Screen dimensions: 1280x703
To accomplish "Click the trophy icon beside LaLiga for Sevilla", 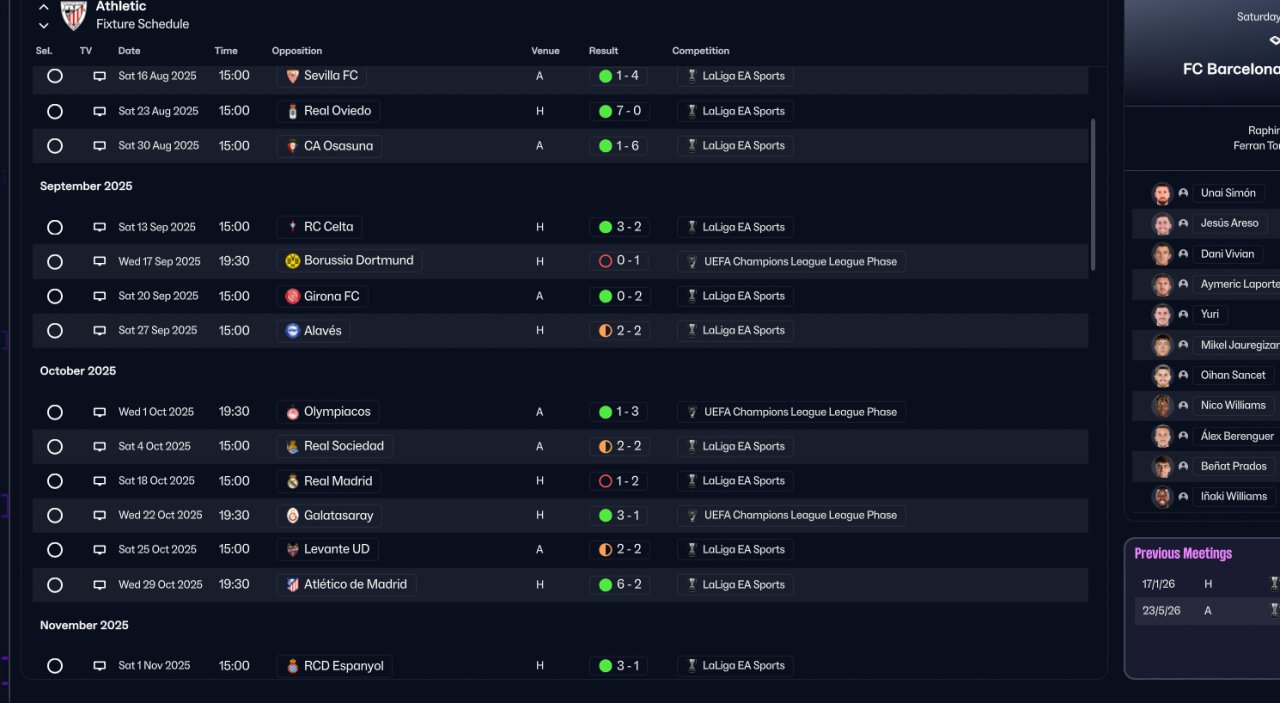I will (x=691, y=76).
